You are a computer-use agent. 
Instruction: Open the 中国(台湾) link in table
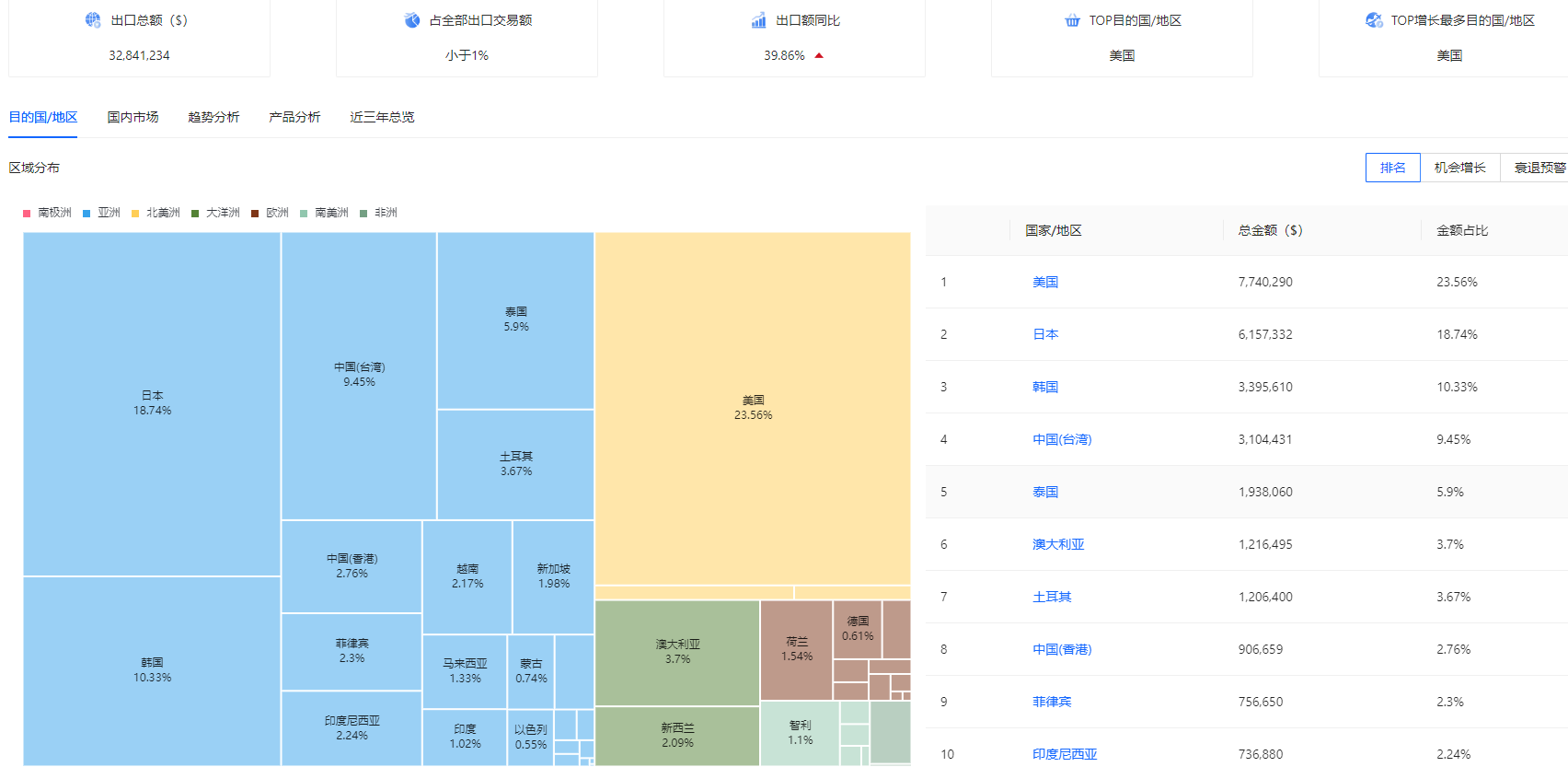[1062, 439]
